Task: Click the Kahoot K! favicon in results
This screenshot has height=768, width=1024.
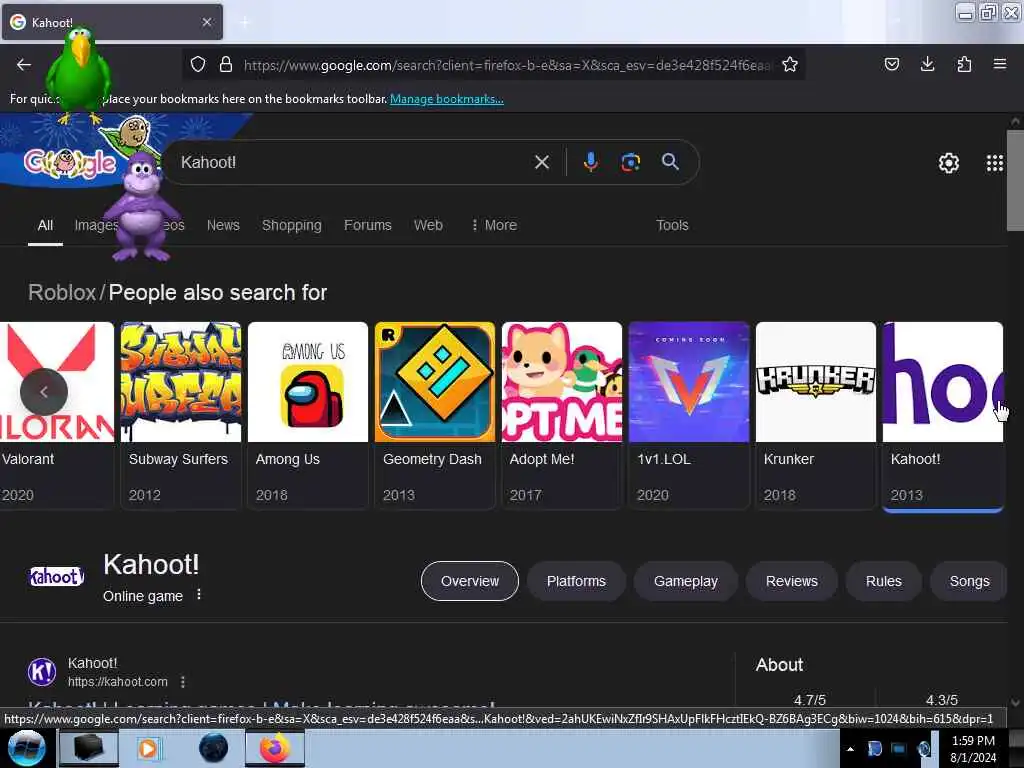Action: click(x=42, y=672)
